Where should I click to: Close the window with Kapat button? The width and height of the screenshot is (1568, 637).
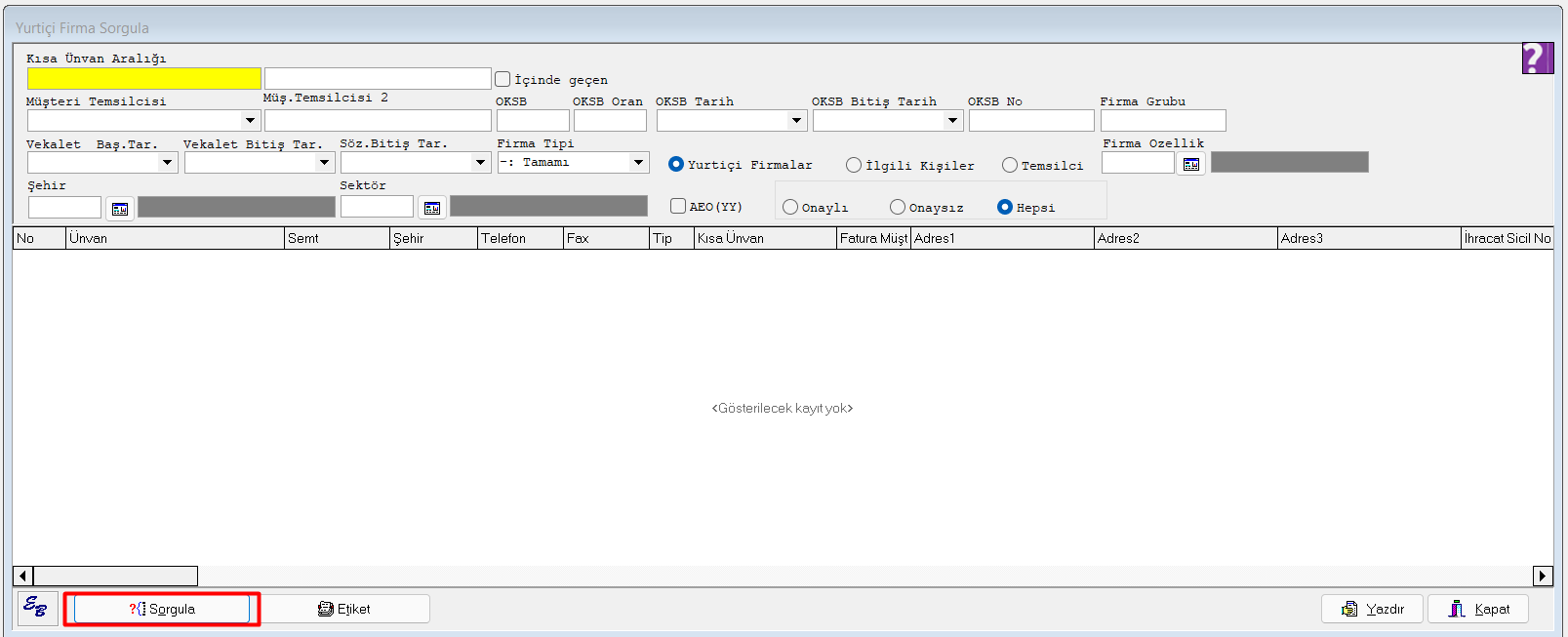[1478, 609]
